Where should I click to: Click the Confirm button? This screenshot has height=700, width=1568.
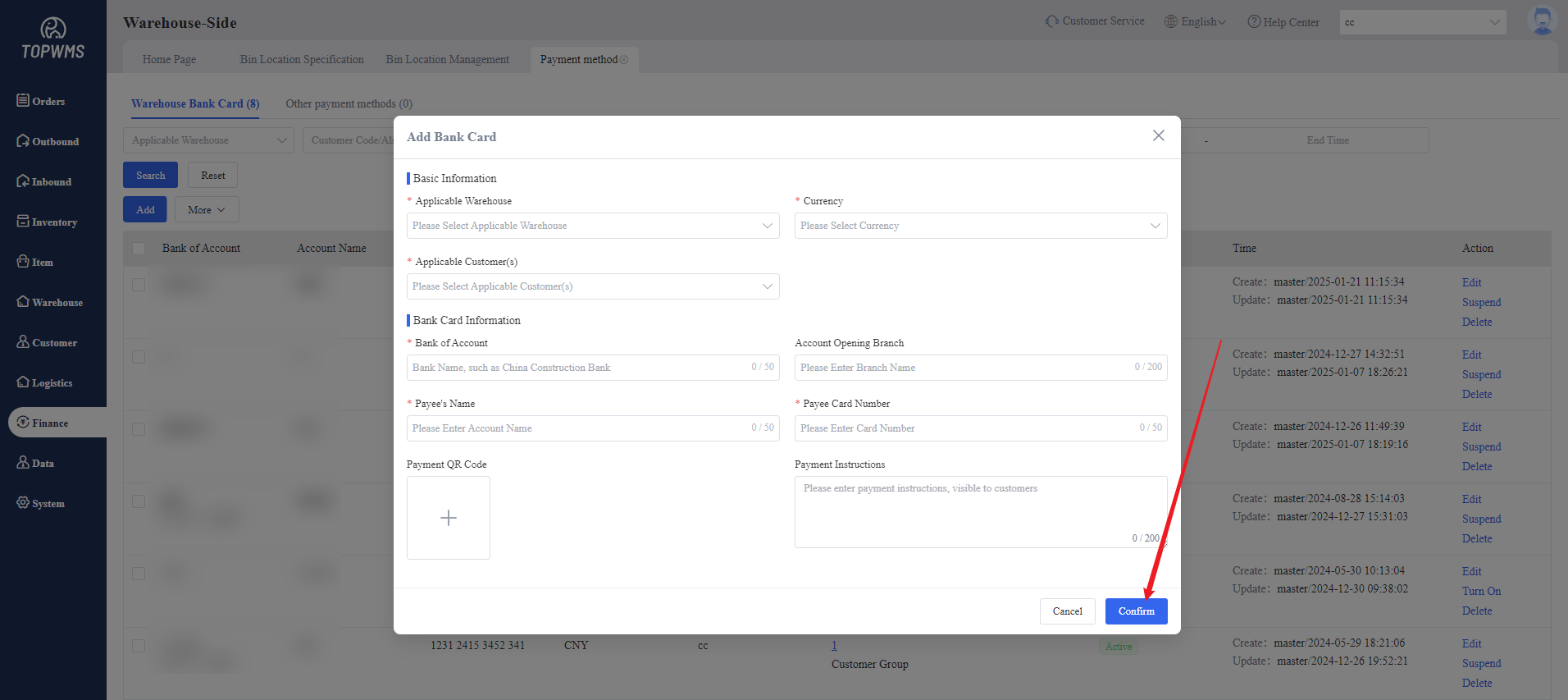pyautogui.click(x=1136, y=611)
